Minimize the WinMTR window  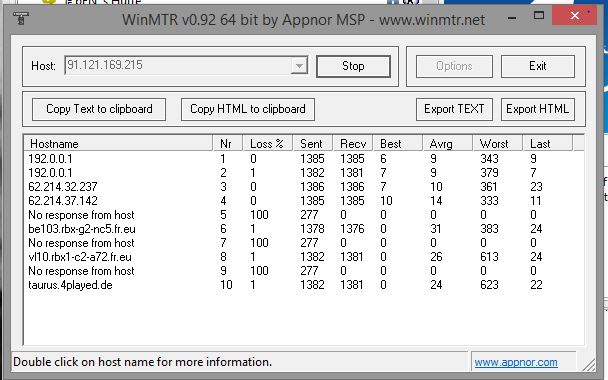point(512,17)
